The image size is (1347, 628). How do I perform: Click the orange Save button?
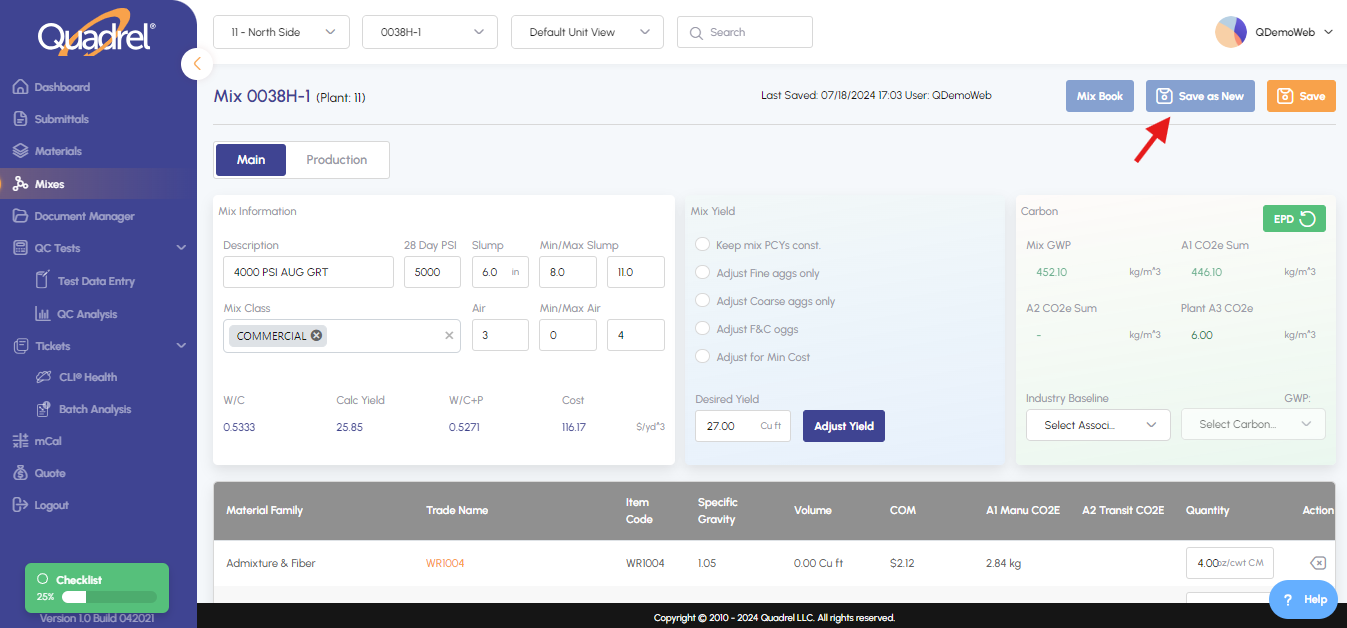pyautogui.click(x=1301, y=96)
